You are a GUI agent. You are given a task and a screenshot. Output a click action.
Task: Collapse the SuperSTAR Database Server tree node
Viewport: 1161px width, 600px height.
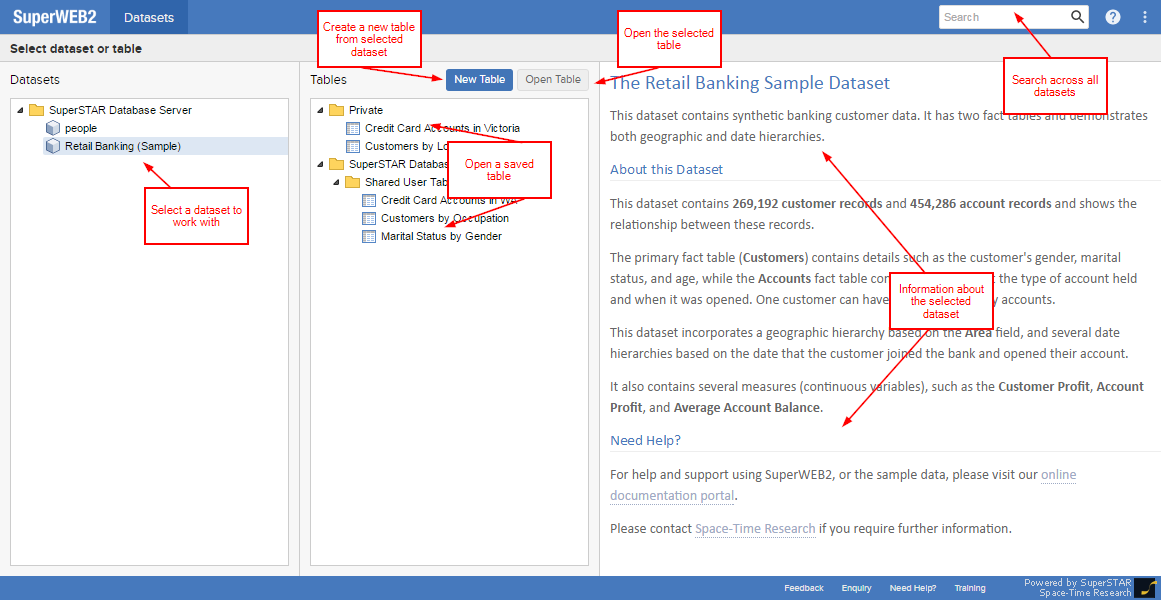20,110
